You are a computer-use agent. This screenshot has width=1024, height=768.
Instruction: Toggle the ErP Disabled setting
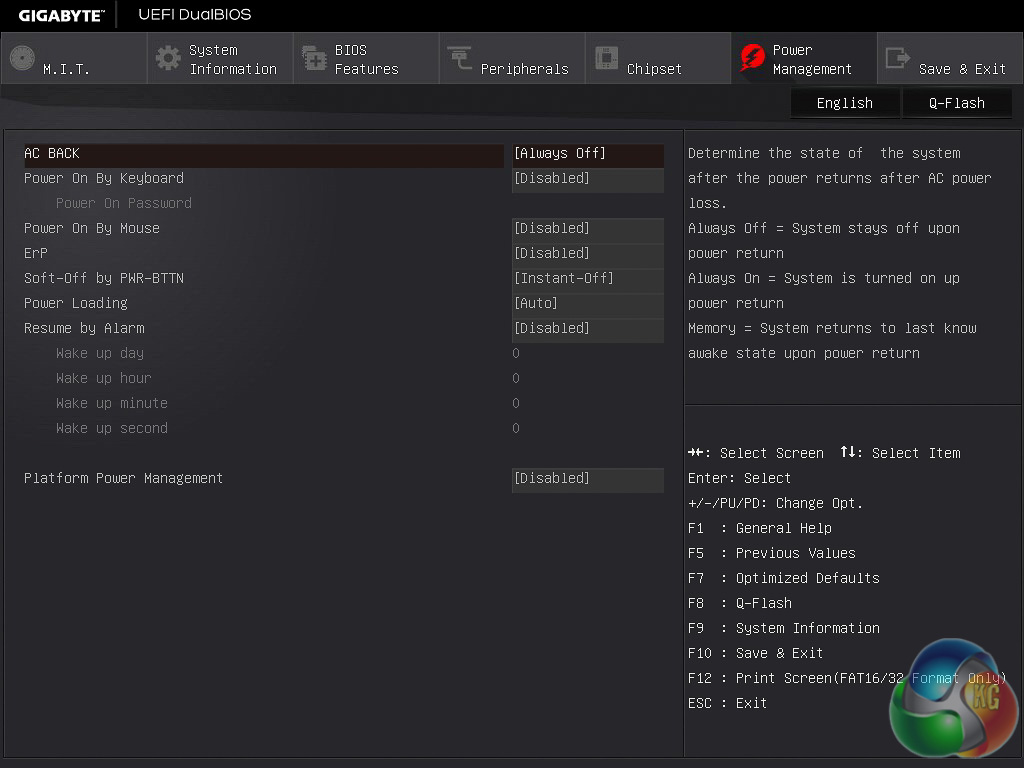point(587,254)
